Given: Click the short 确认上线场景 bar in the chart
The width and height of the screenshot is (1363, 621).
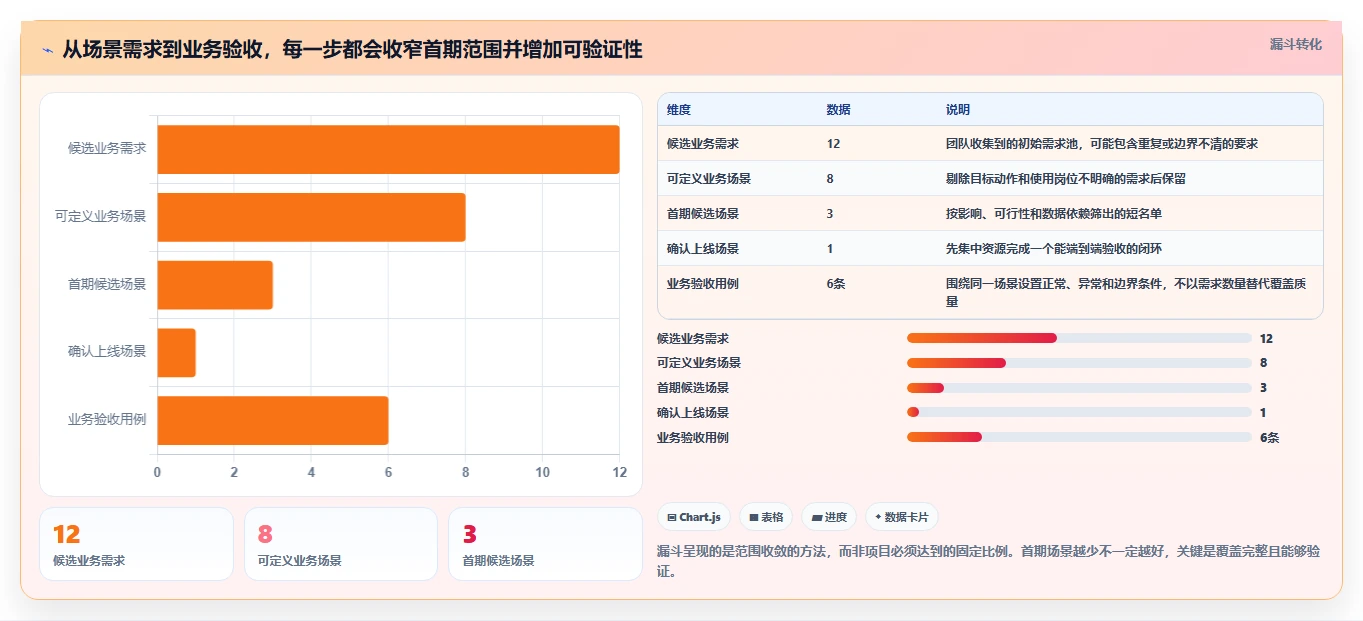Looking at the screenshot, I should [176, 353].
